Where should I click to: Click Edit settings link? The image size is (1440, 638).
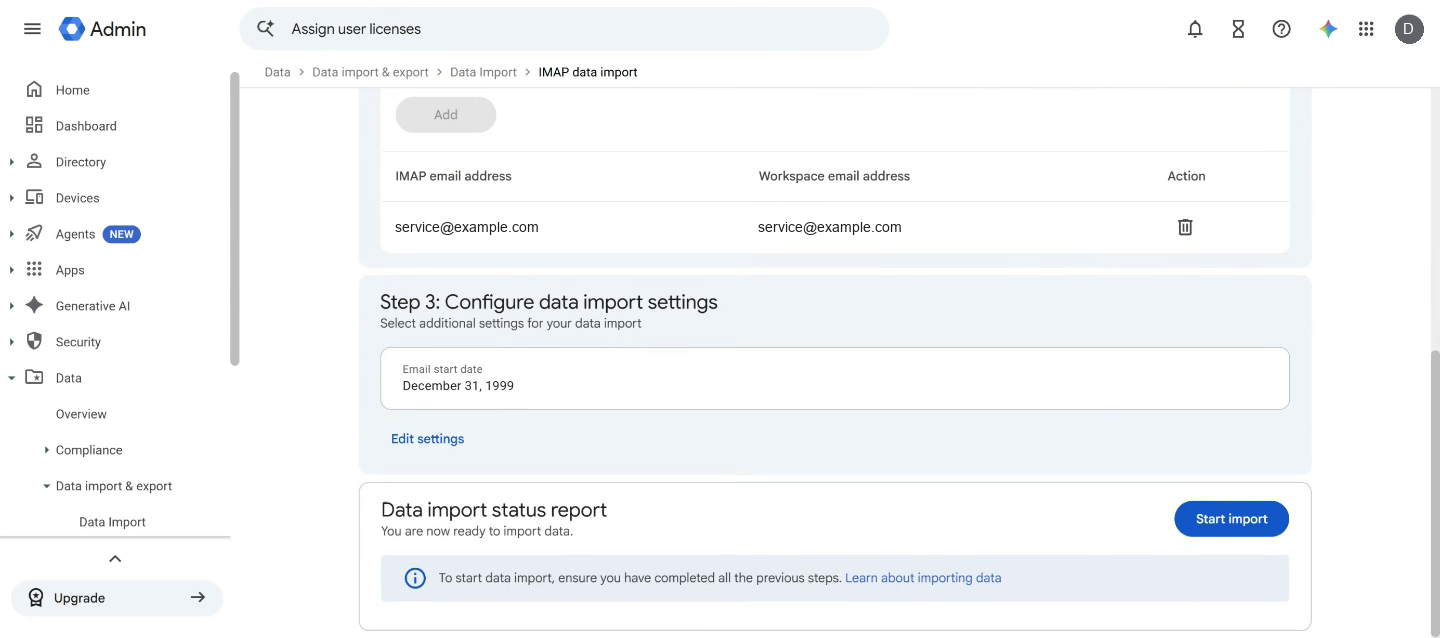pos(428,439)
